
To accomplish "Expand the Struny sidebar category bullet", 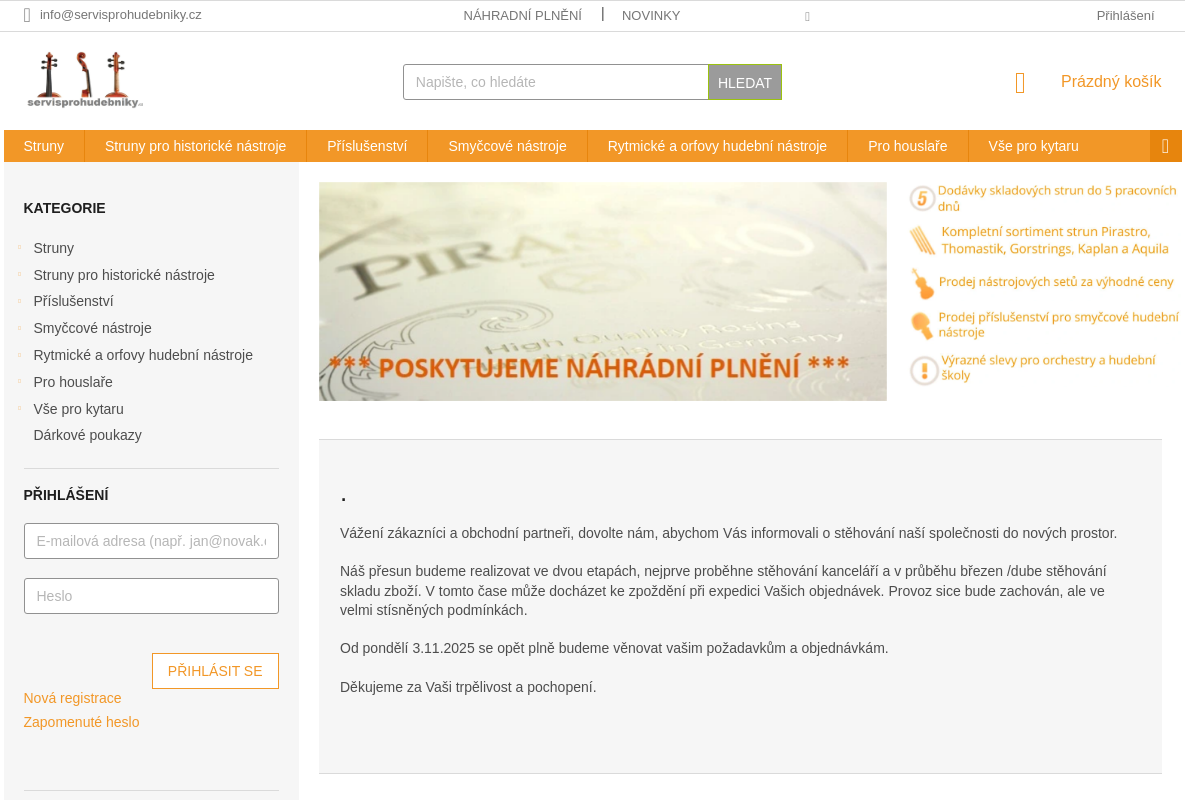I will [19, 247].
